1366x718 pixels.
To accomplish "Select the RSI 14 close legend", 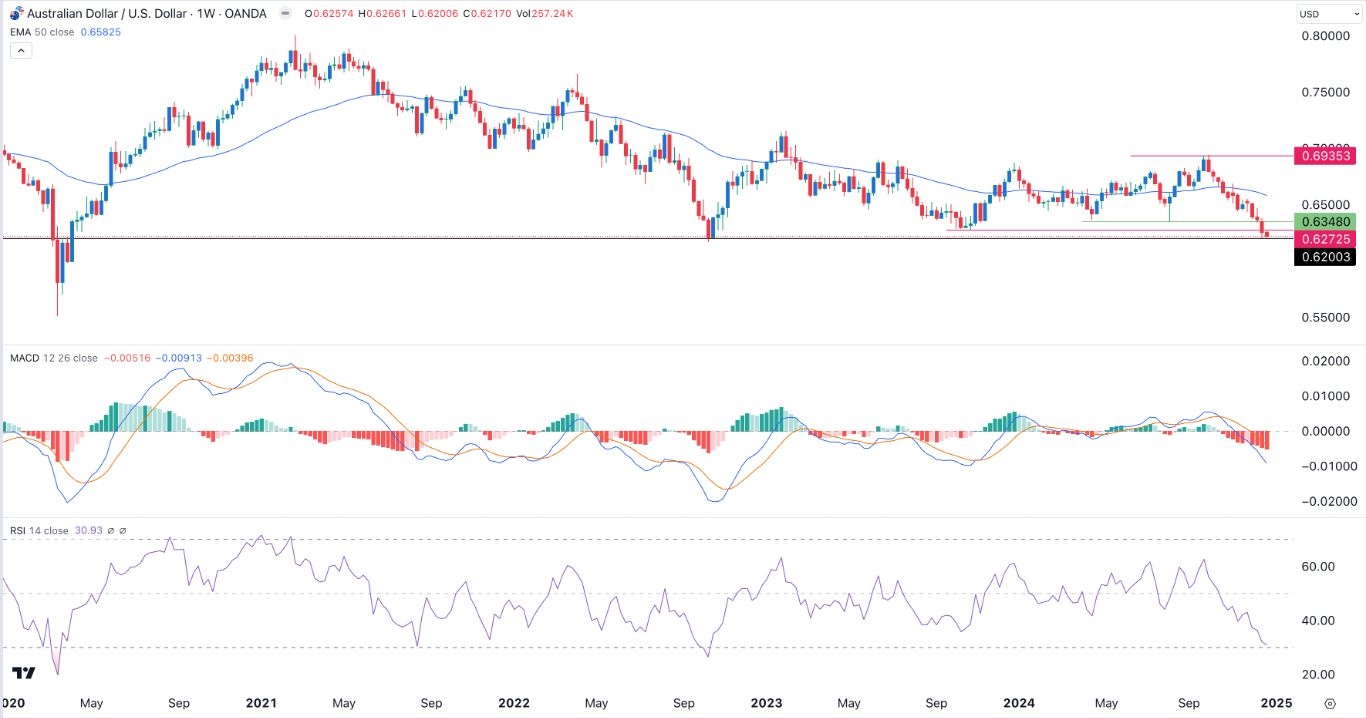I will (41, 530).
